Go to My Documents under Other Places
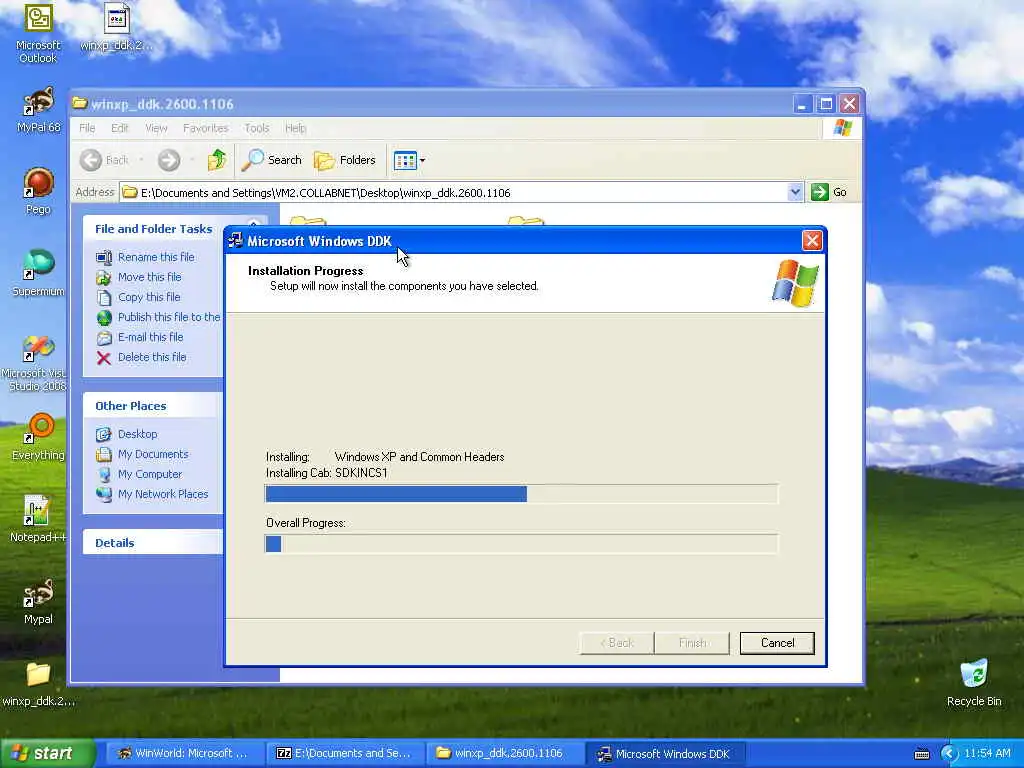 (x=153, y=454)
